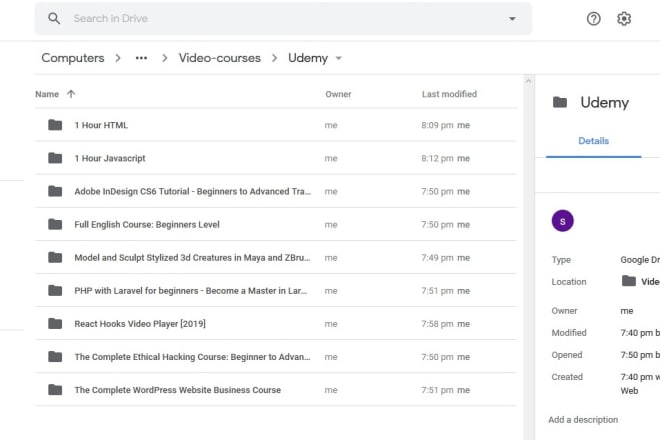The height and width of the screenshot is (440, 660).
Task: Click the purple S user avatar
Action: 563,221
